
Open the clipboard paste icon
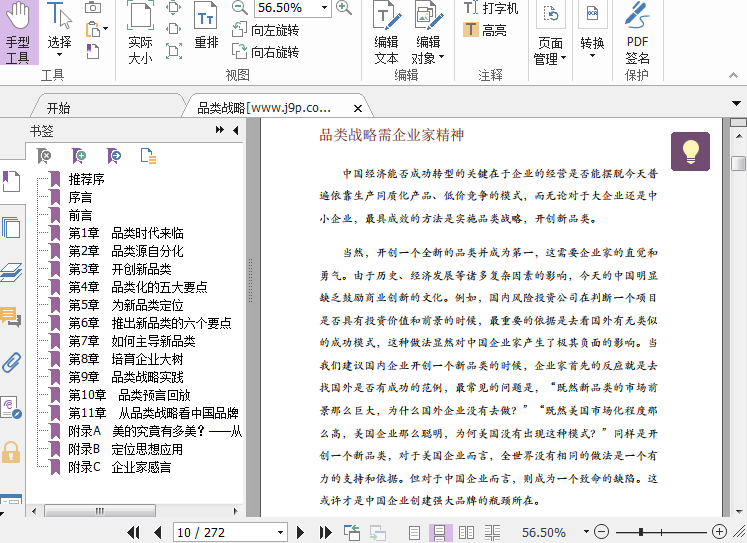(x=93, y=30)
